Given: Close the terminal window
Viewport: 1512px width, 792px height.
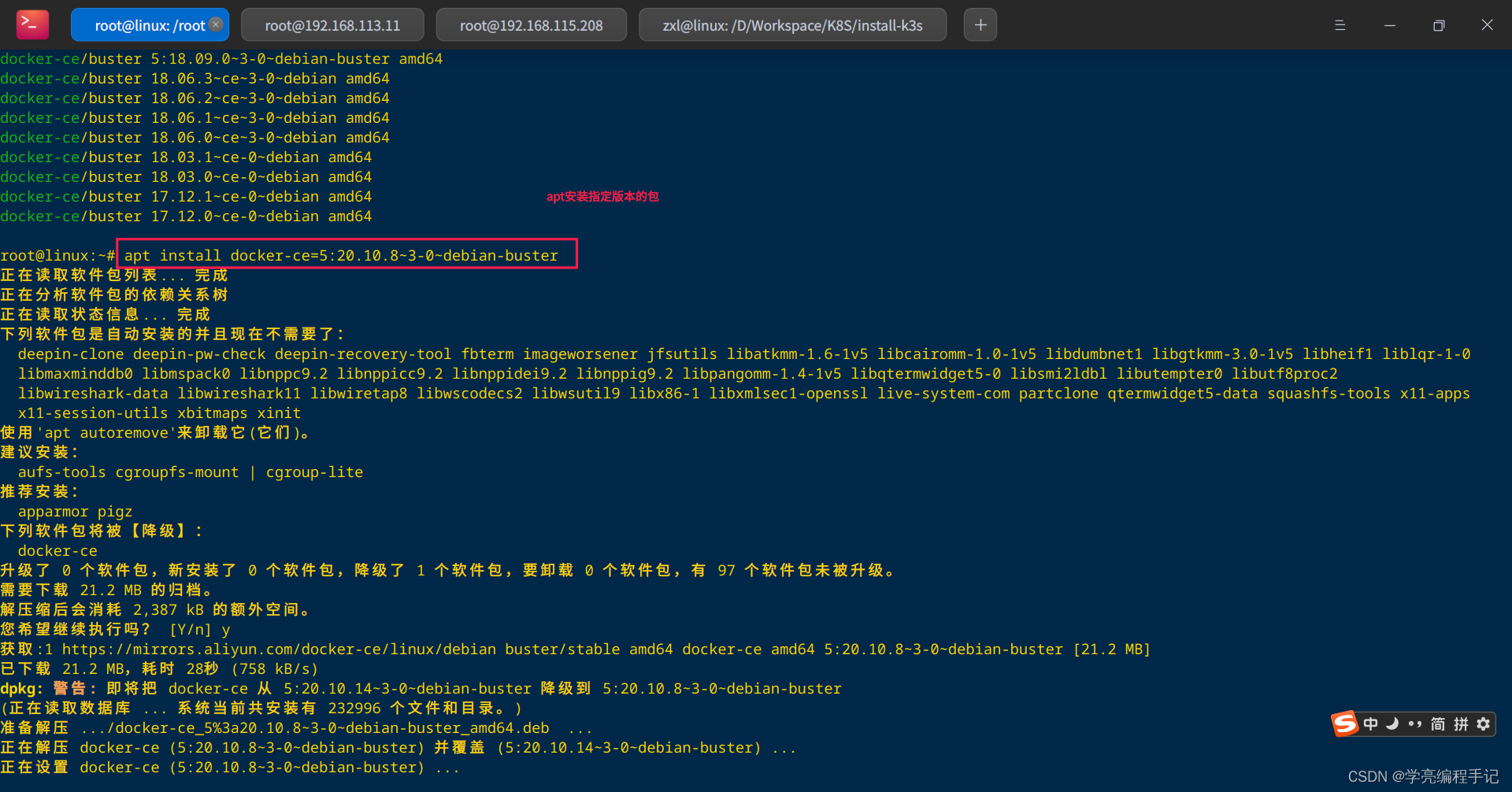Looking at the screenshot, I should (1487, 25).
